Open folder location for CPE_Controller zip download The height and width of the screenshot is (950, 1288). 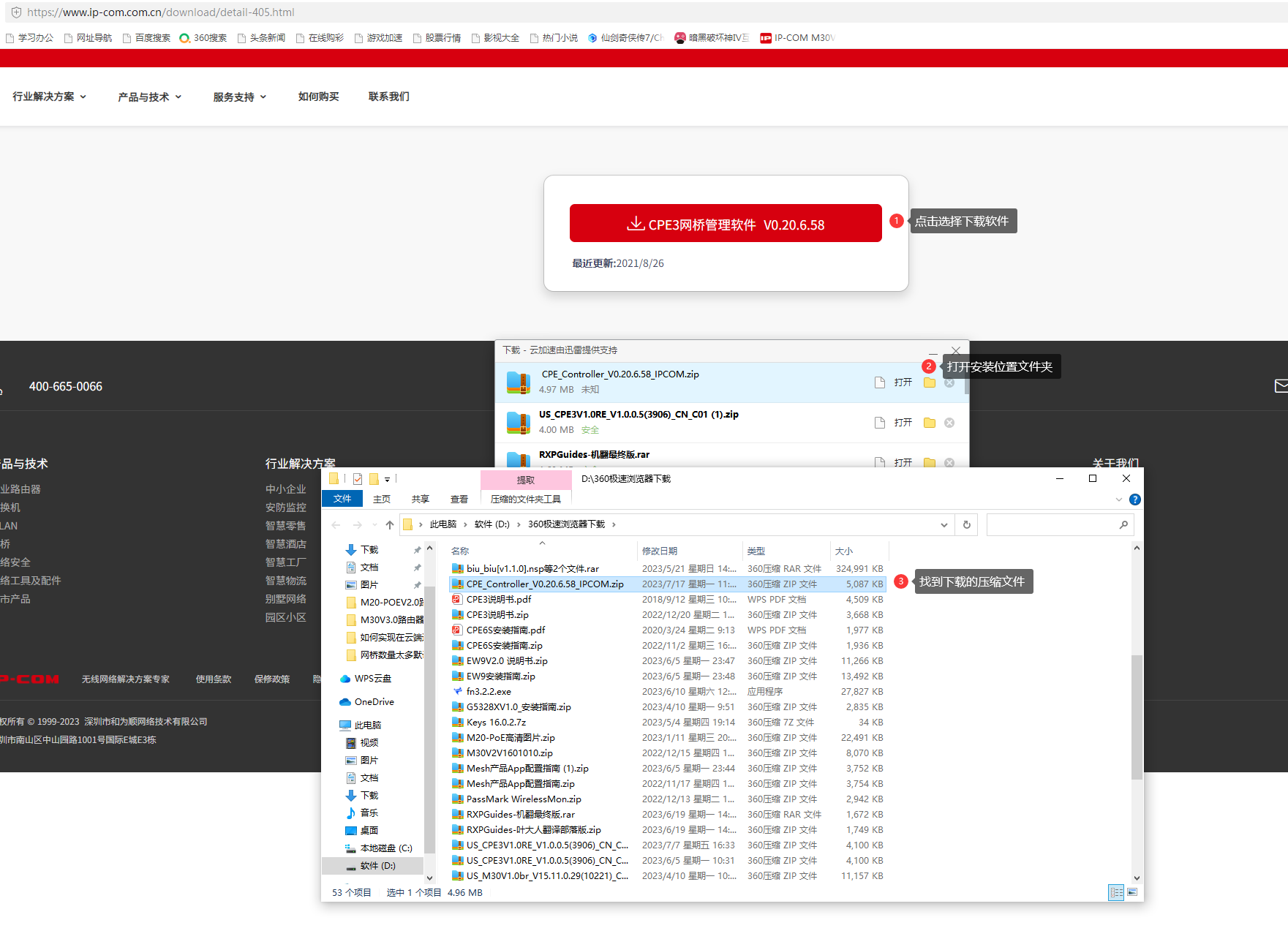(x=929, y=382)
